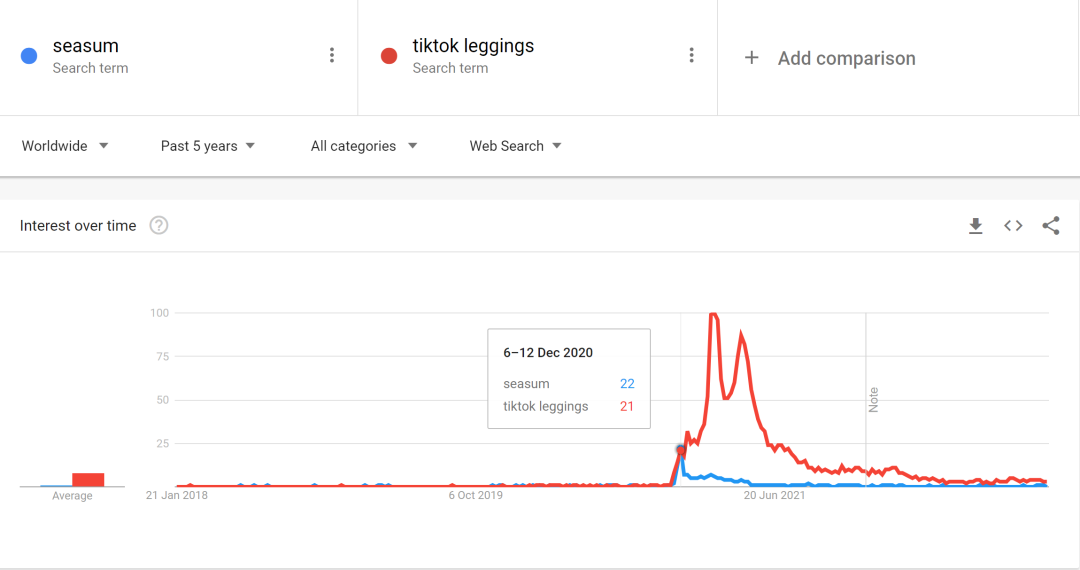This screenshot has width=1080, height=570.
Task: Open the Web Search type dropdown
Action: click(x=516, y=146)
